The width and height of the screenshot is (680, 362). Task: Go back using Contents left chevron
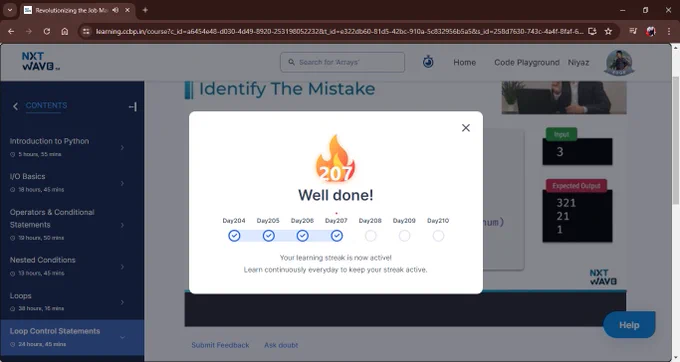click(x=15, y=106)
